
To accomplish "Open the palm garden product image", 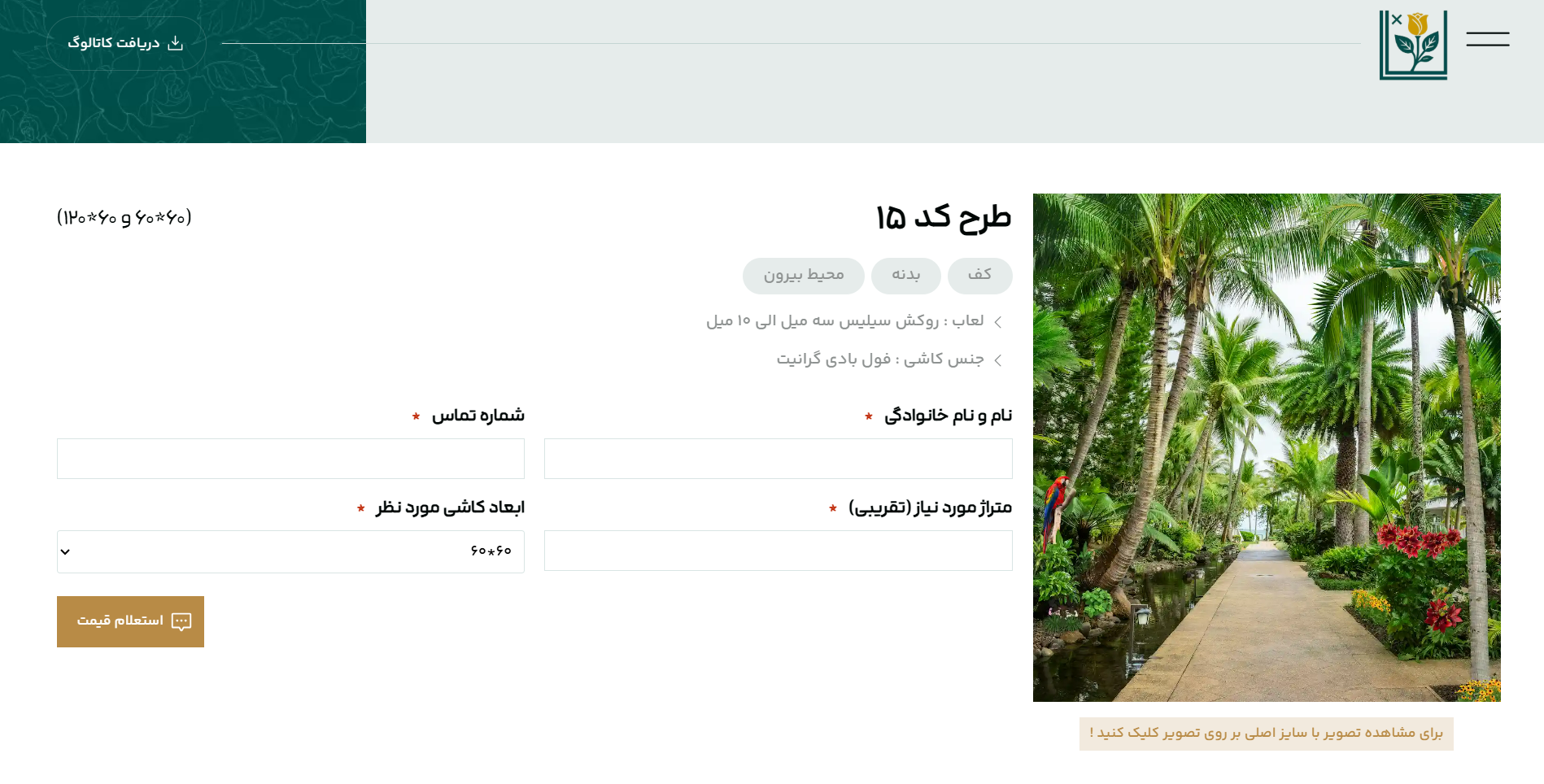I will click(1267, 447).
